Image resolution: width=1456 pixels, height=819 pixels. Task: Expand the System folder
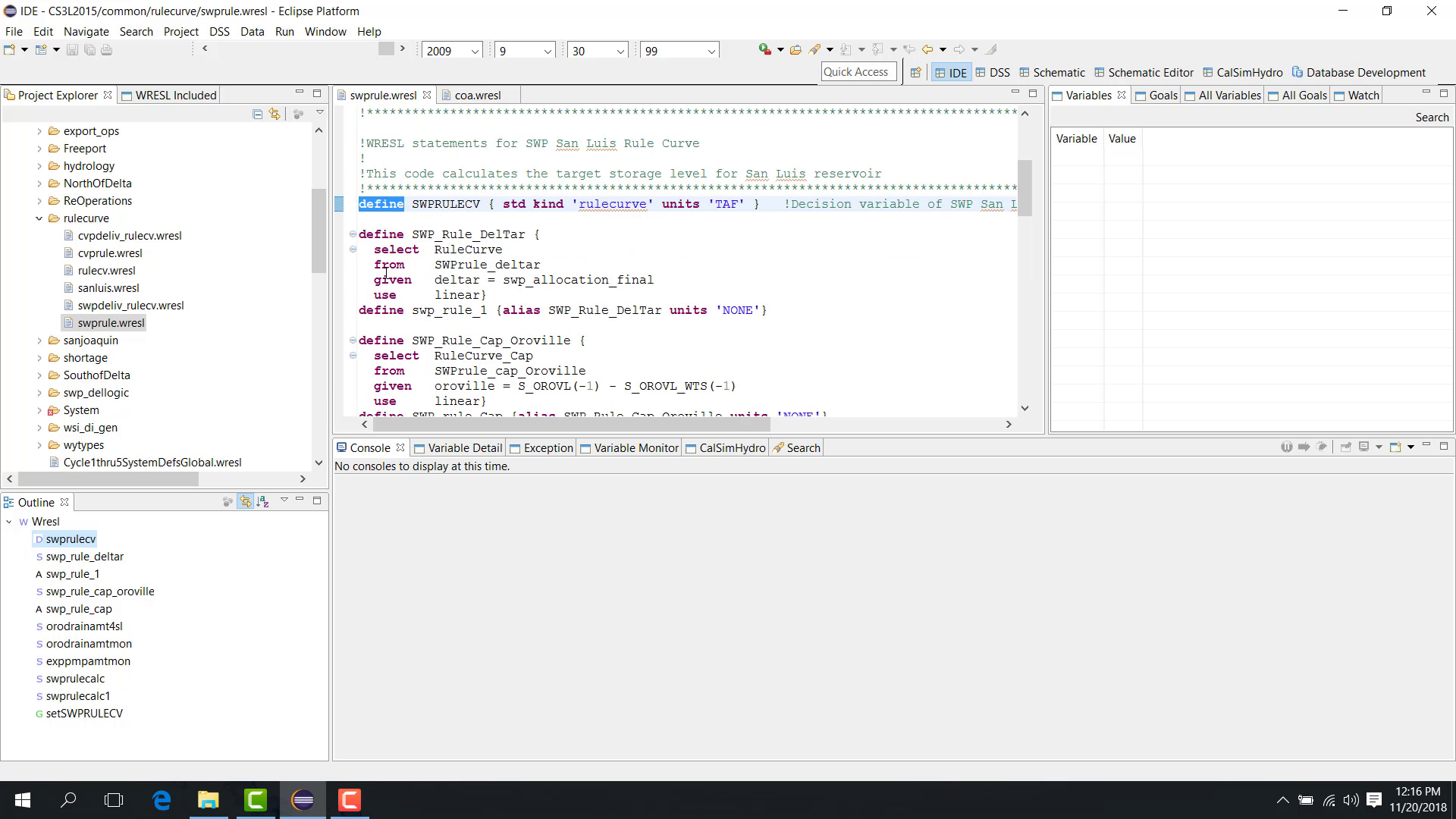tap(39, 410)
